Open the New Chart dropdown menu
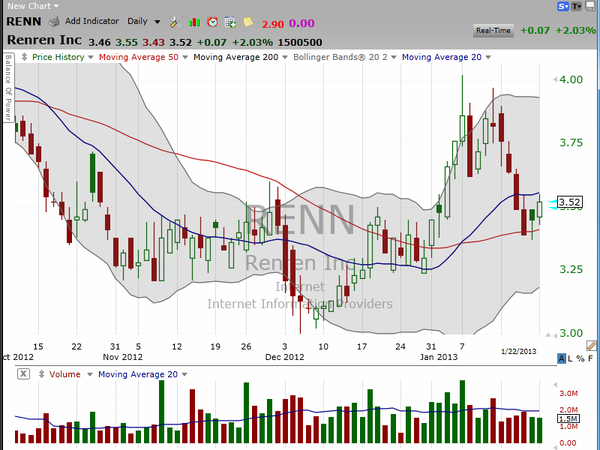600x450 pixels. 33,6
